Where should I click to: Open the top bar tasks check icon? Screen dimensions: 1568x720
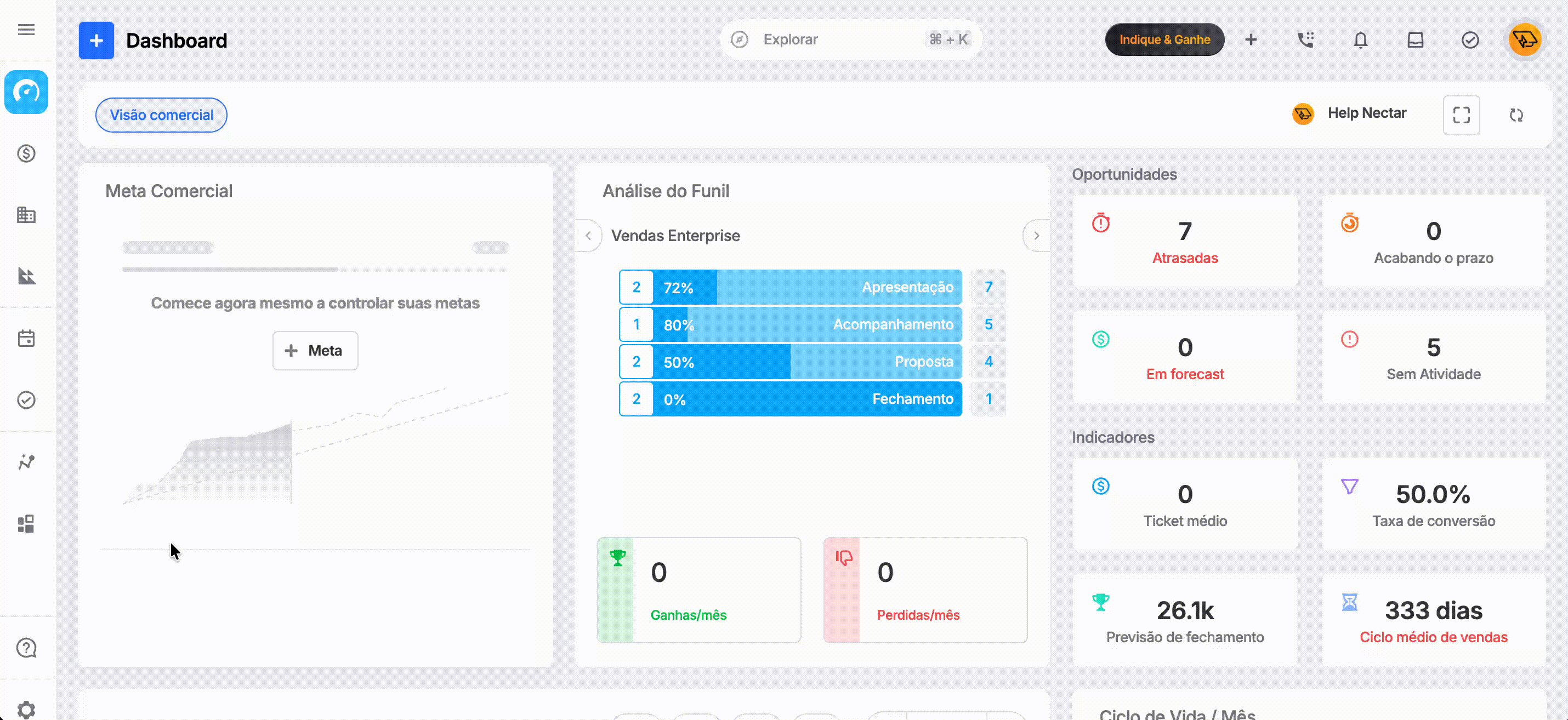1470,39
